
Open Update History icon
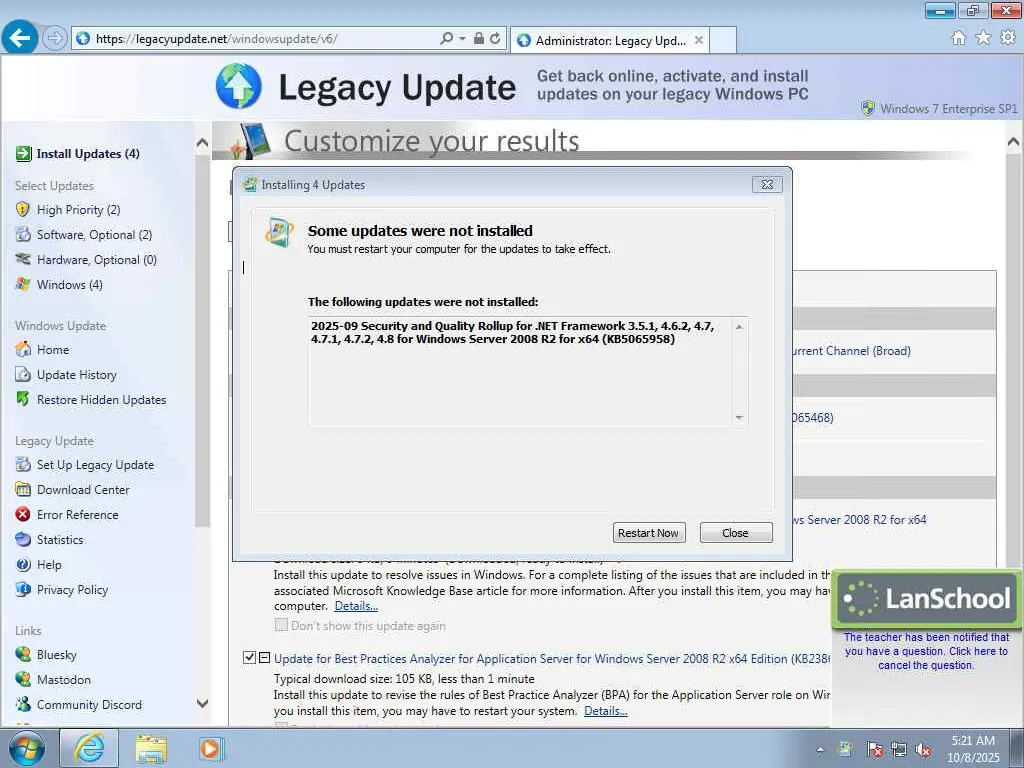point(23,375)
